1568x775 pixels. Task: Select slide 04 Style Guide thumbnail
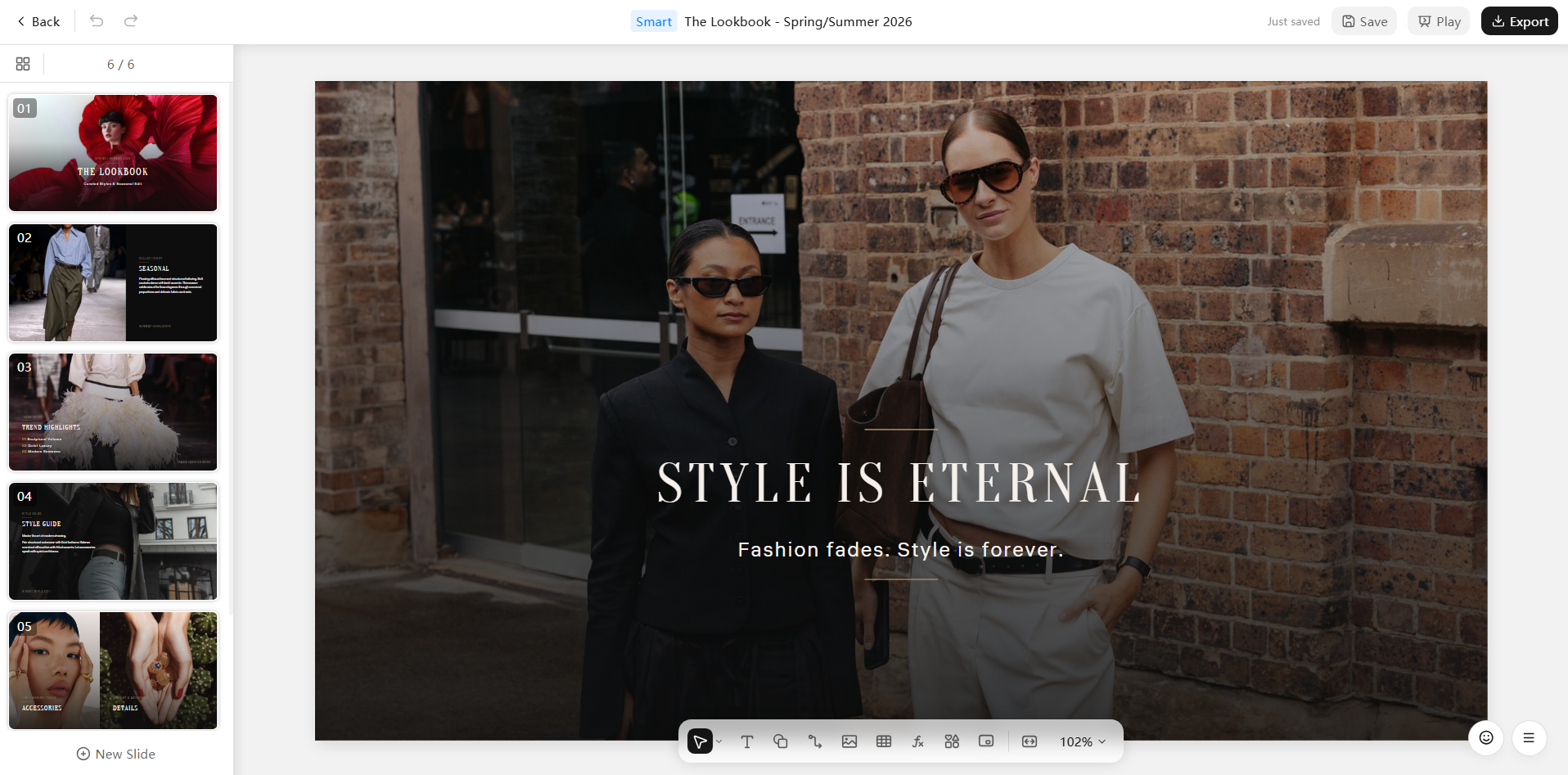(113, 541)
